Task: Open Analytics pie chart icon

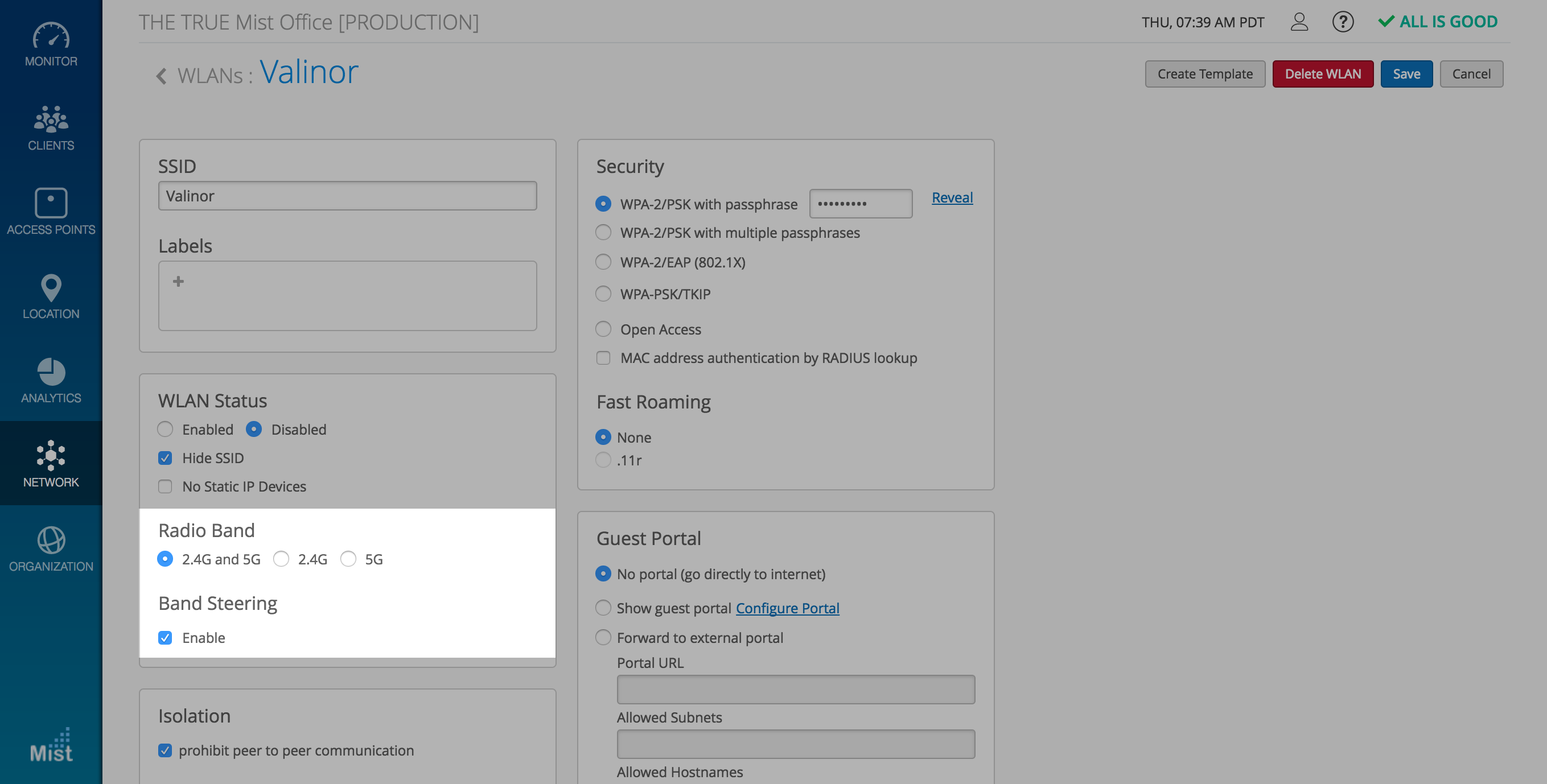Action: click(x=51, y=372)
